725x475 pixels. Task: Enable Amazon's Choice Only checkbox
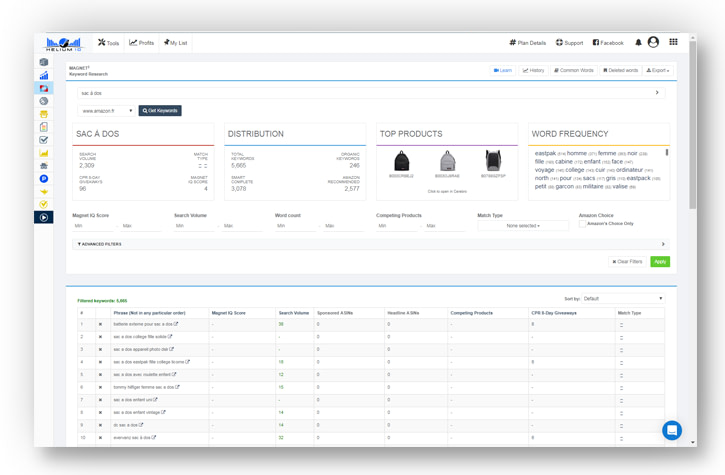coord(582,224)
